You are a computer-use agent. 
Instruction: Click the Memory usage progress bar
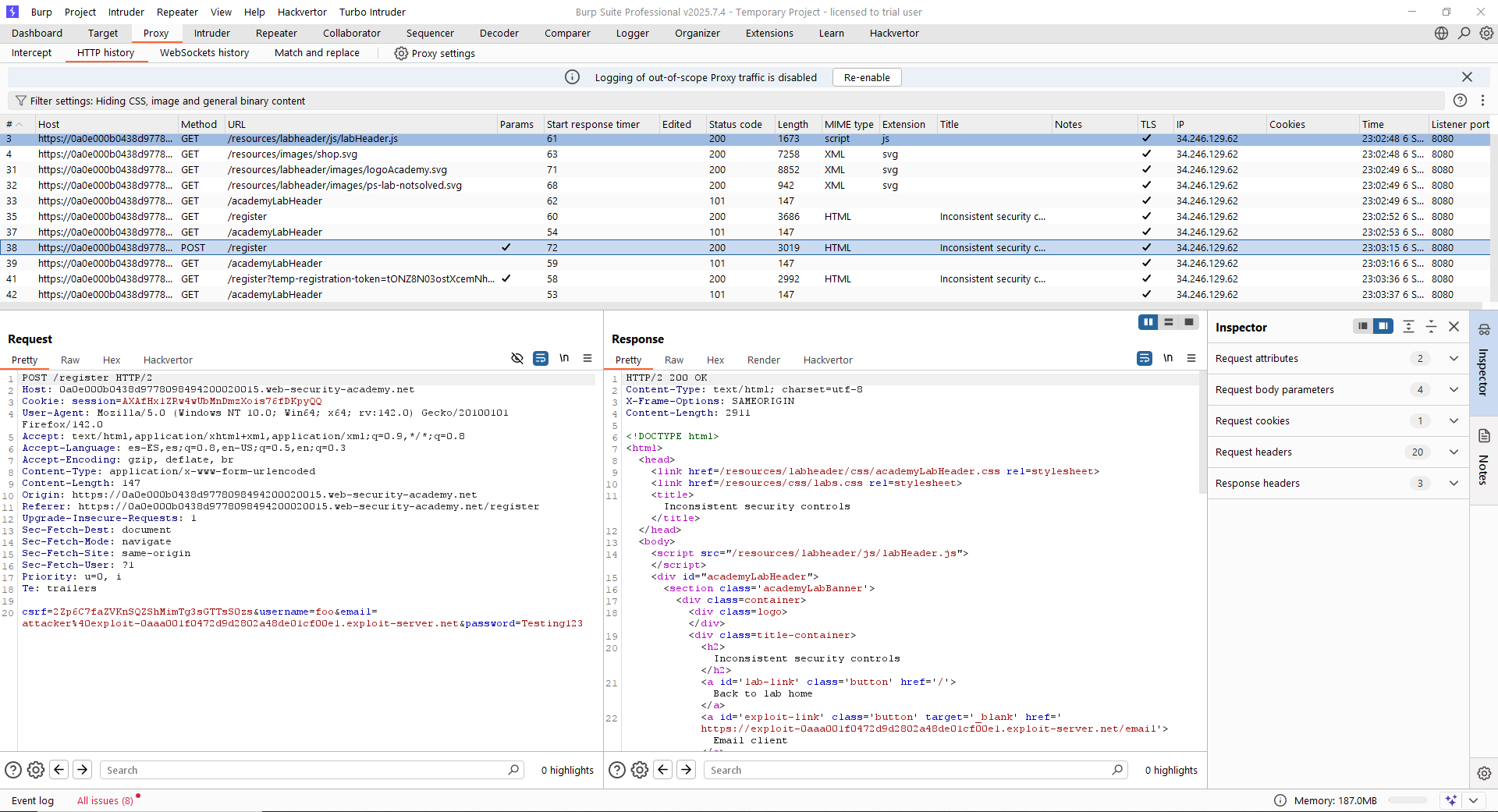[1407, 800]
